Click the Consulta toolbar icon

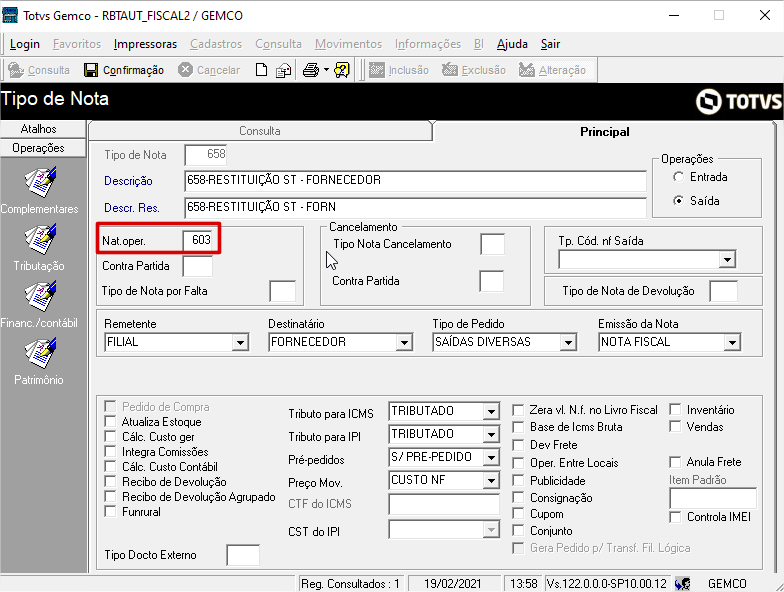pos(16,70)
